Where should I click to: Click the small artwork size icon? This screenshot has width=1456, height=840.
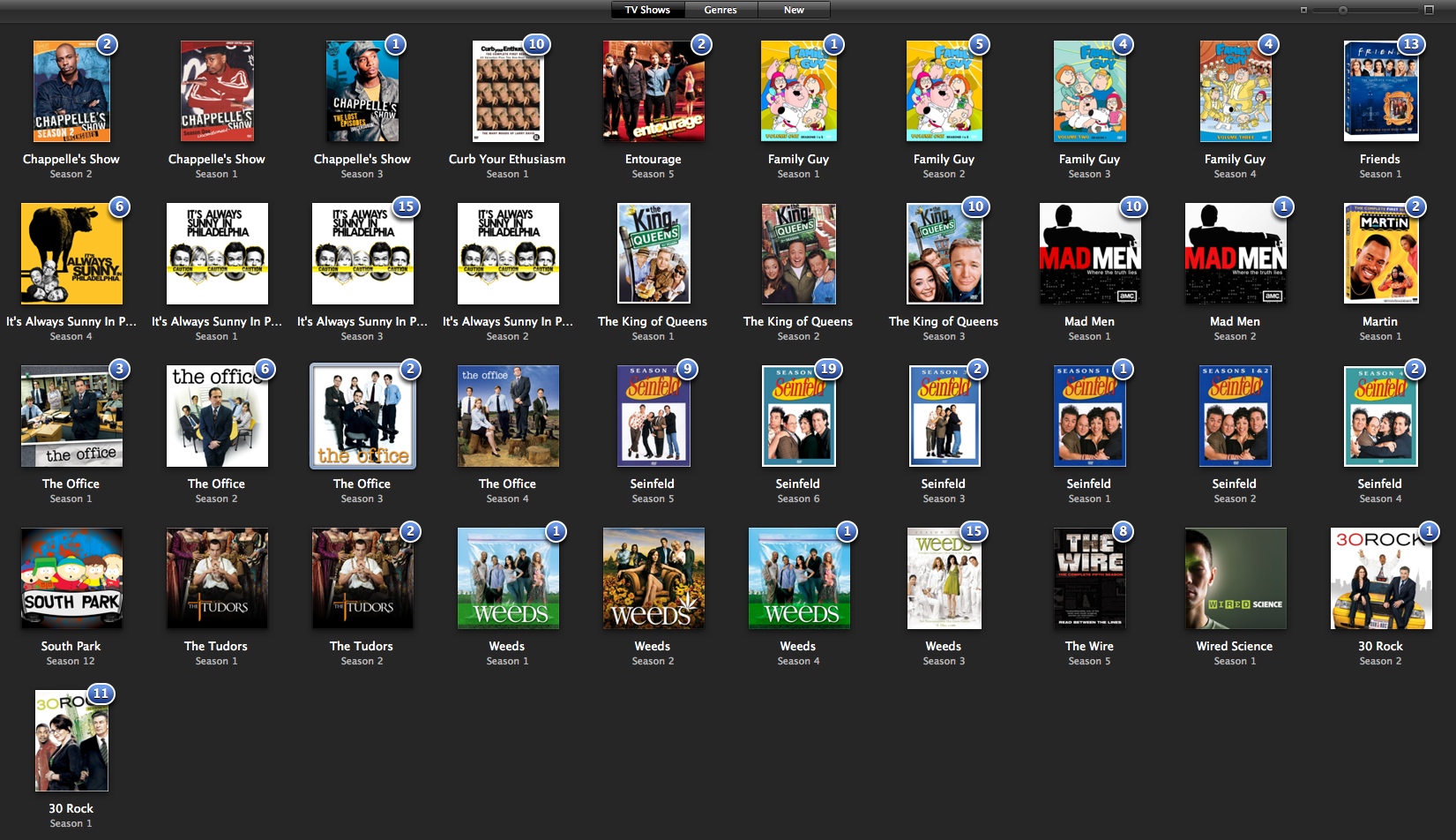point(1303,10)
